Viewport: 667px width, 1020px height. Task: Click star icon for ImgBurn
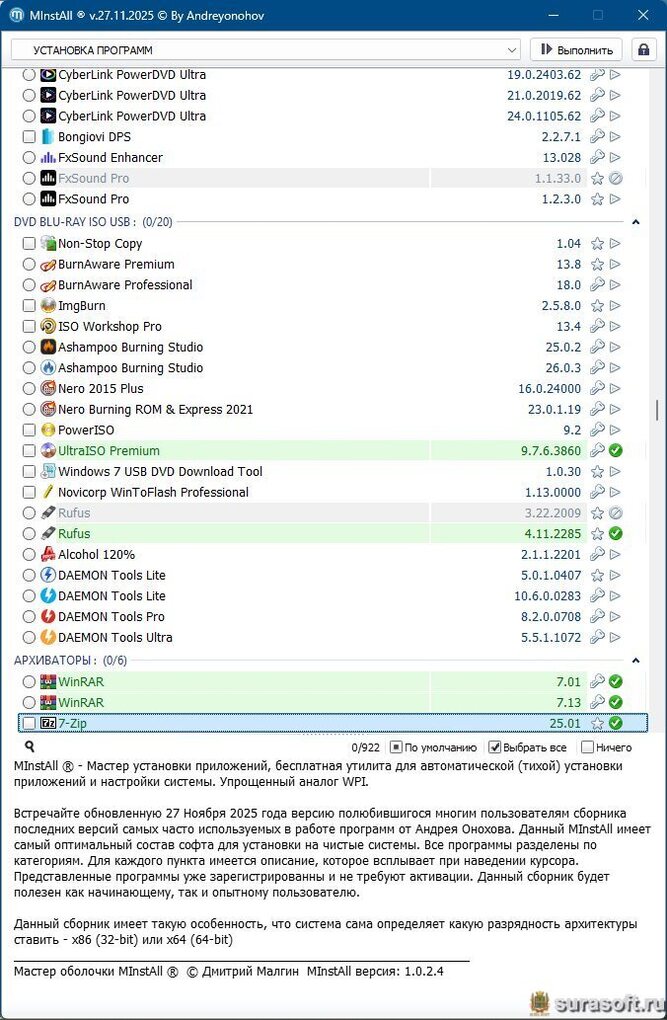tap(597, 306)
